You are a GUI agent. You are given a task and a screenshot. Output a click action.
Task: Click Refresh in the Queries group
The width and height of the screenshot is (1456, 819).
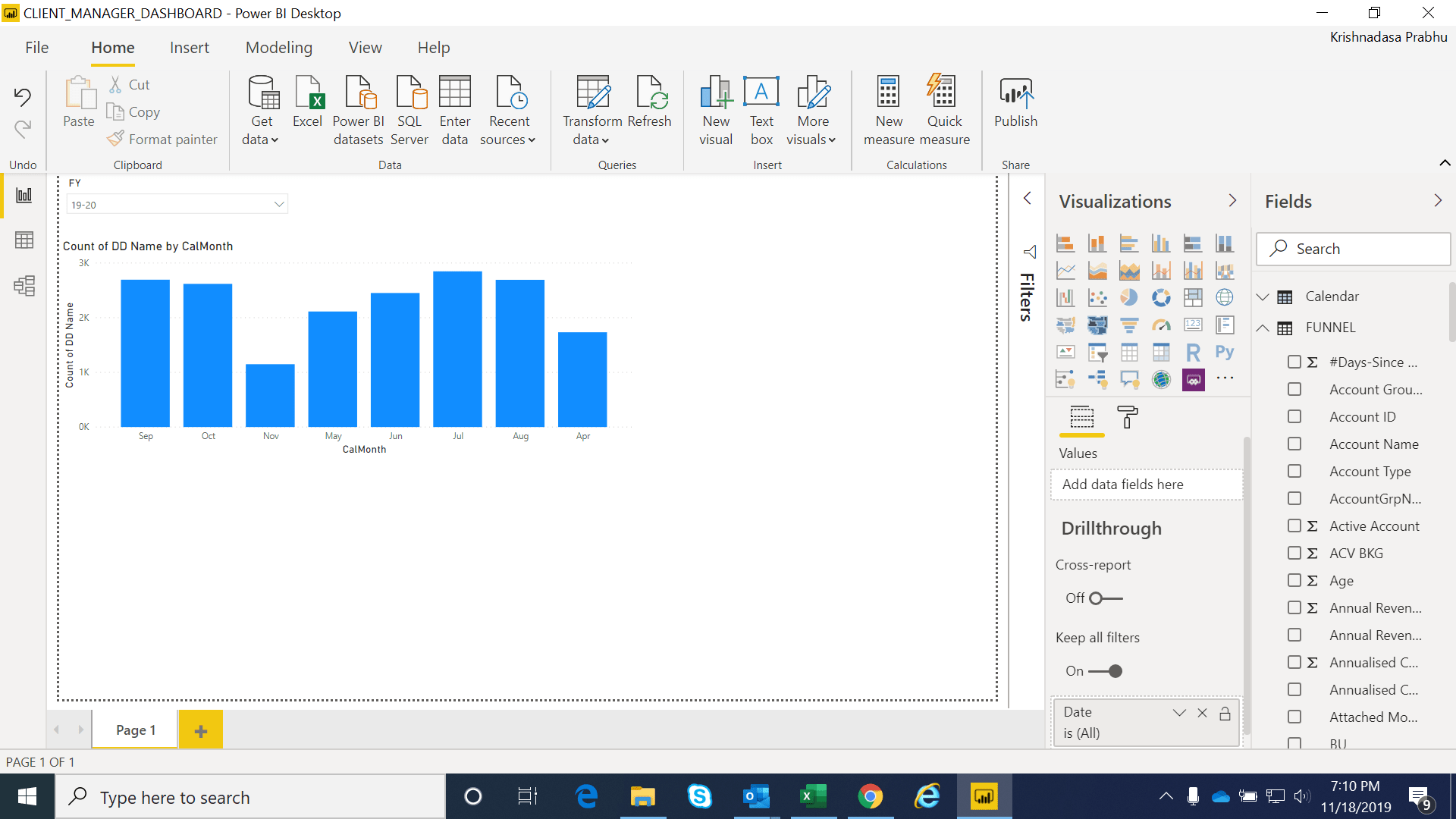[x=649, y=102]
